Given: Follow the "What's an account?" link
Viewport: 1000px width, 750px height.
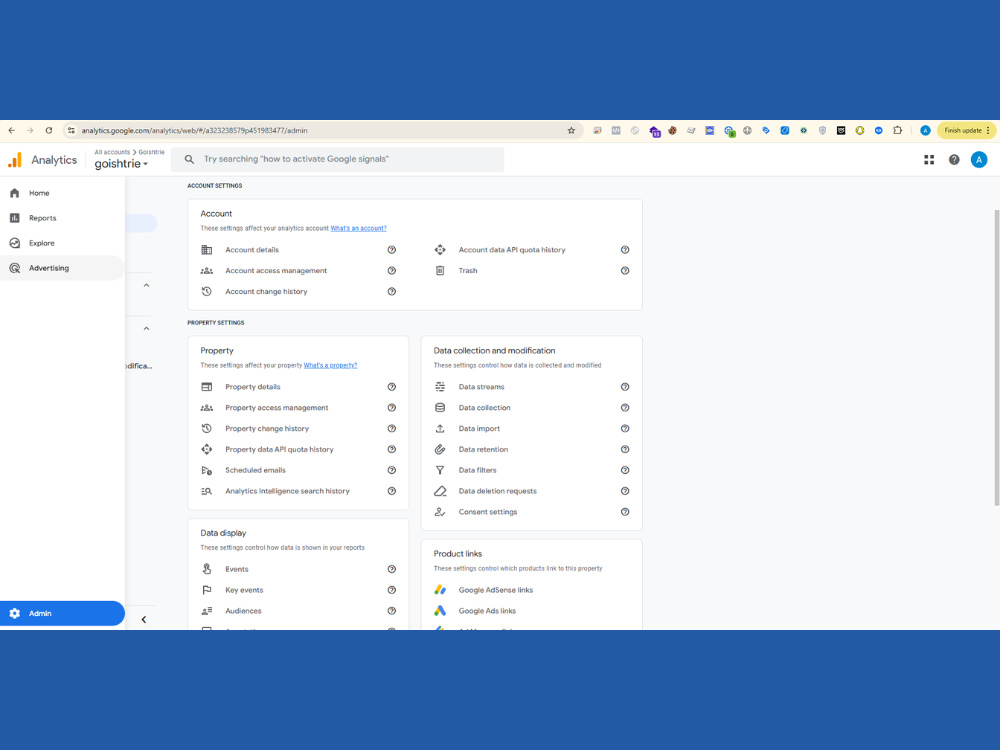Looking at the screenshot, I should [x=358, y=228].
